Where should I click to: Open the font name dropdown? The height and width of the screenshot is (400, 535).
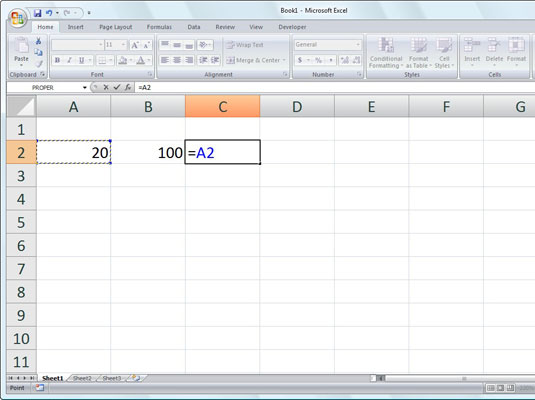(x=101, y=45)
